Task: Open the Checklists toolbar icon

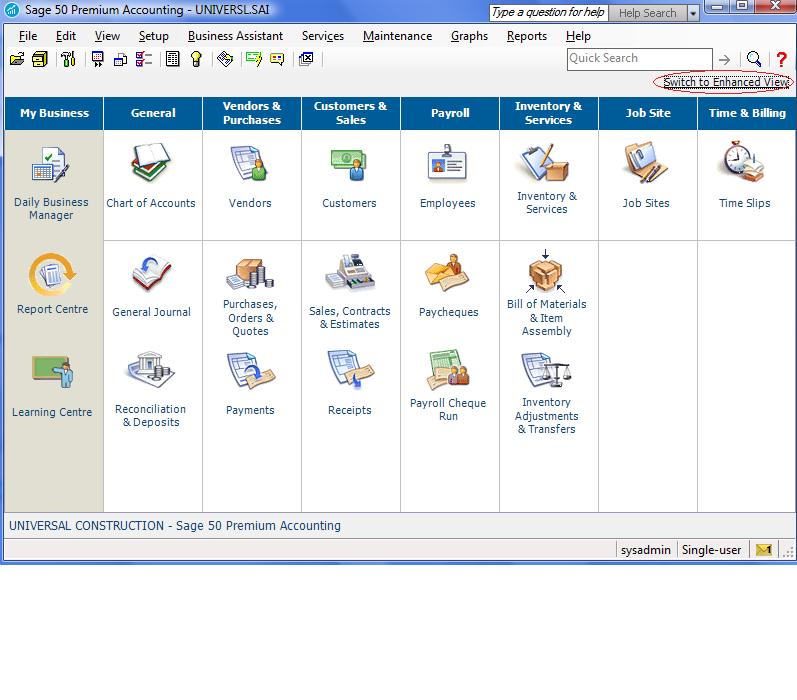Action: (144, 59)
